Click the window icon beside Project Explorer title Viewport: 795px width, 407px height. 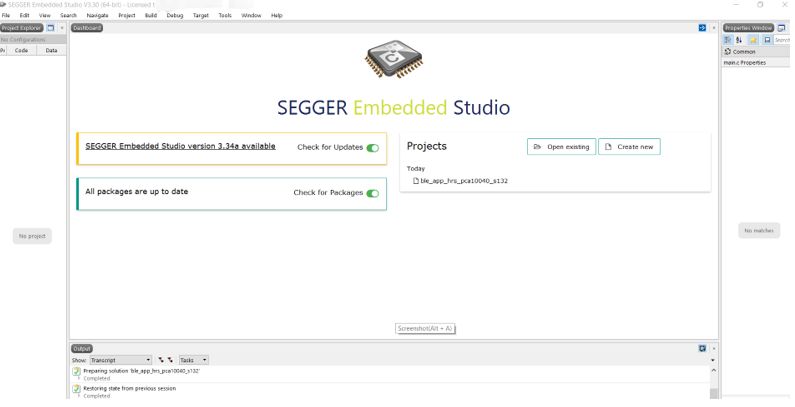51,27
